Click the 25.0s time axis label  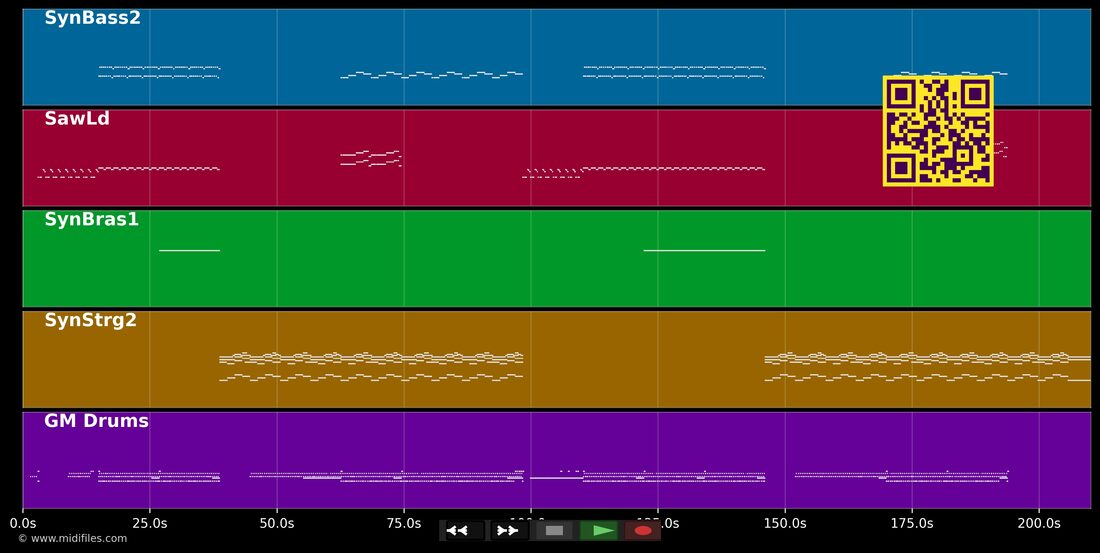coord(149,524)
